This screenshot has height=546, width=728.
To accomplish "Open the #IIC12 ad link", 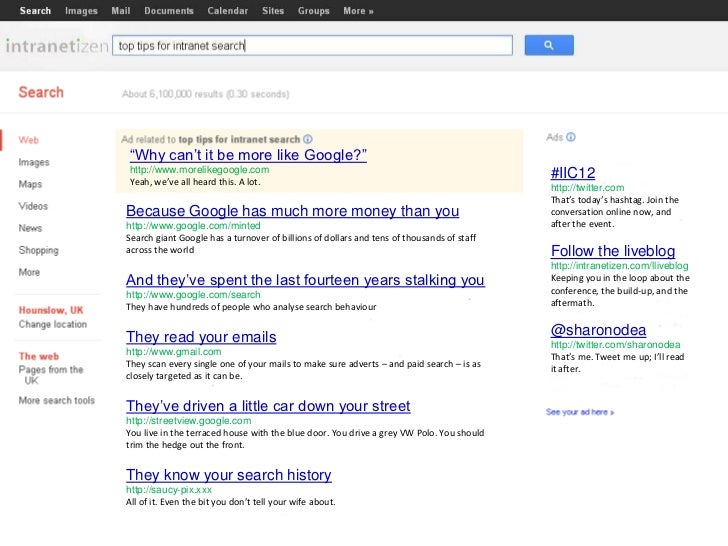I will [x=573, y=173].
